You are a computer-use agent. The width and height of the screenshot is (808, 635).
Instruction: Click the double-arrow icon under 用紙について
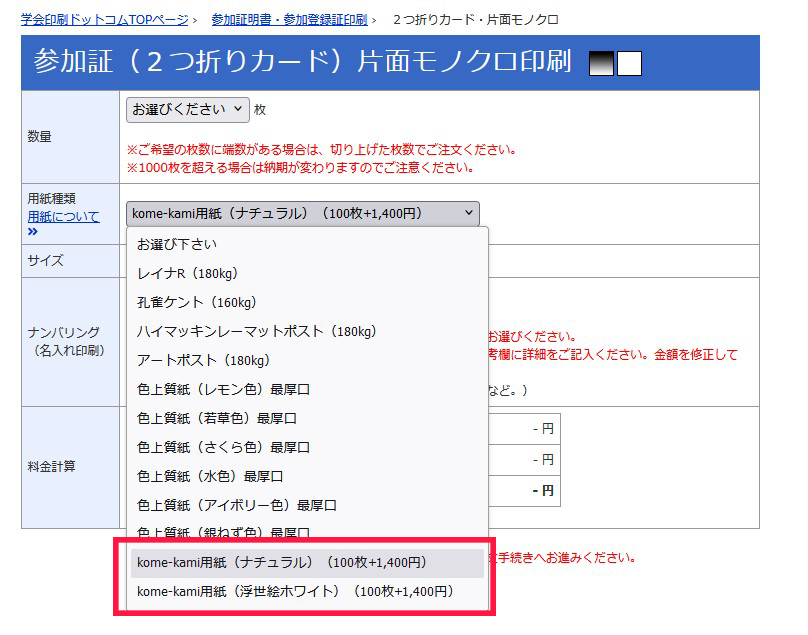click(33, 232)
